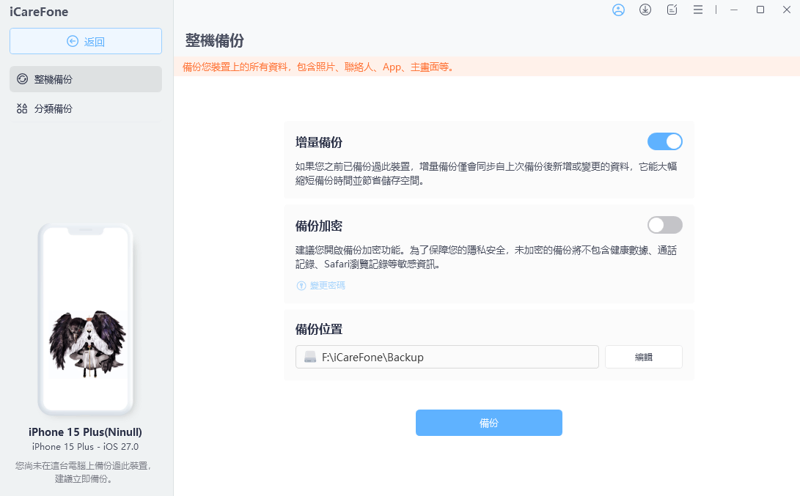800x496 pixels.
Task: Click the 變更密碼 link
Action: pyautogui.click(x=328, y=286)
